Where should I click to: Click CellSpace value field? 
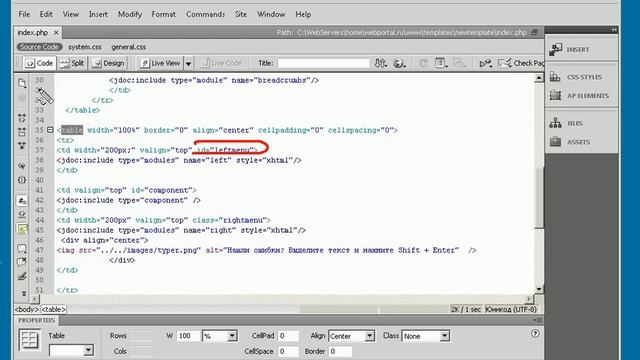tap(288, 351)
